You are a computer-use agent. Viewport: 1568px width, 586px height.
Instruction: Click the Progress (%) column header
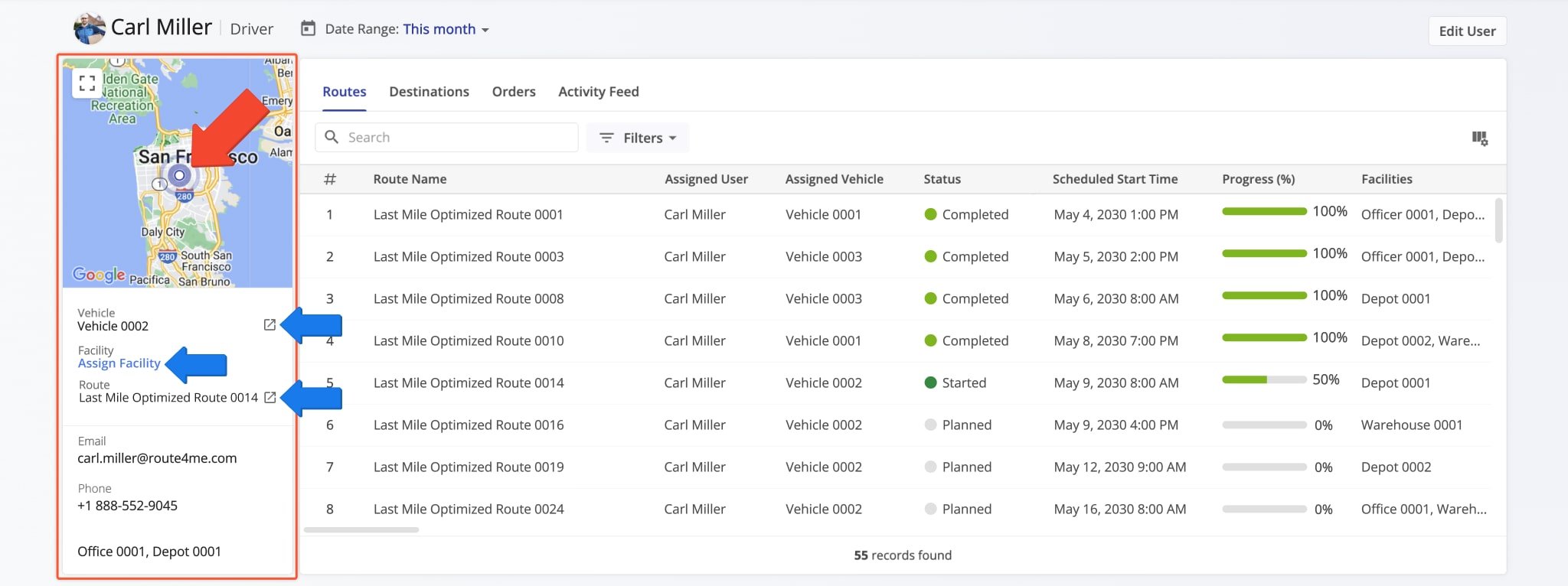[1258, 179]
